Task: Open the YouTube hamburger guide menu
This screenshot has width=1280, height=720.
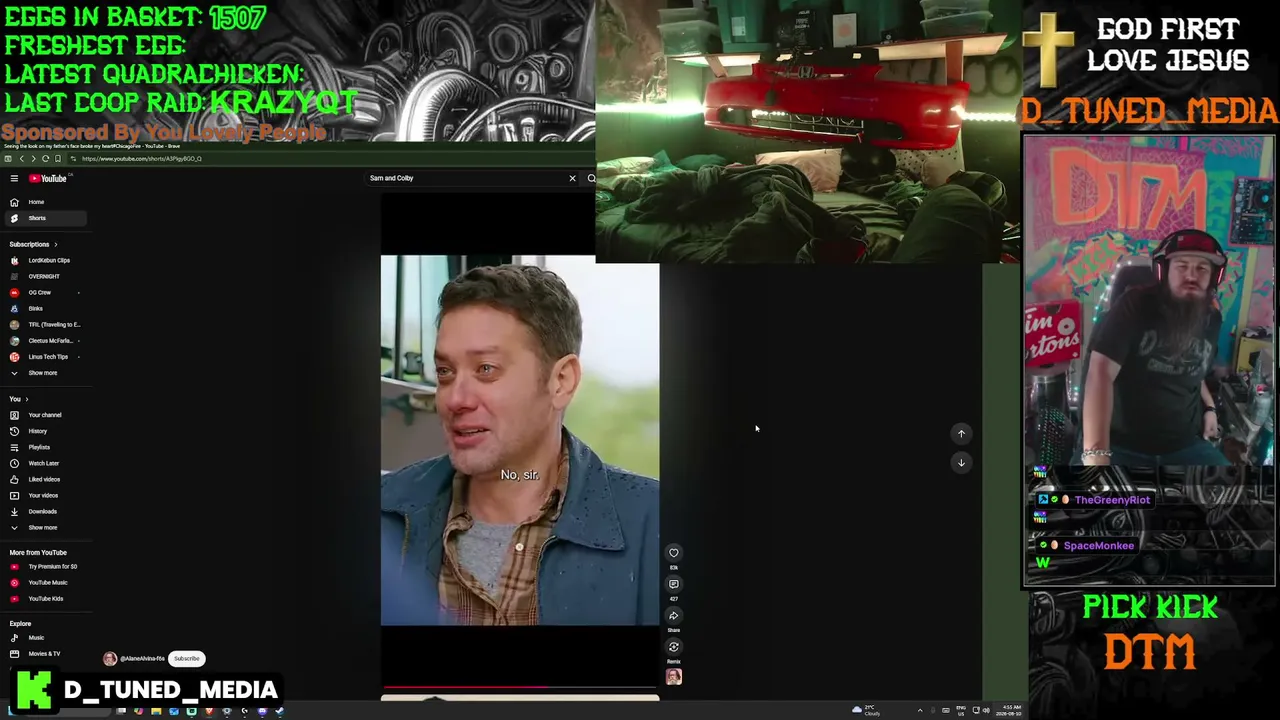Action: pyautogui.click(x=14, y=178)
